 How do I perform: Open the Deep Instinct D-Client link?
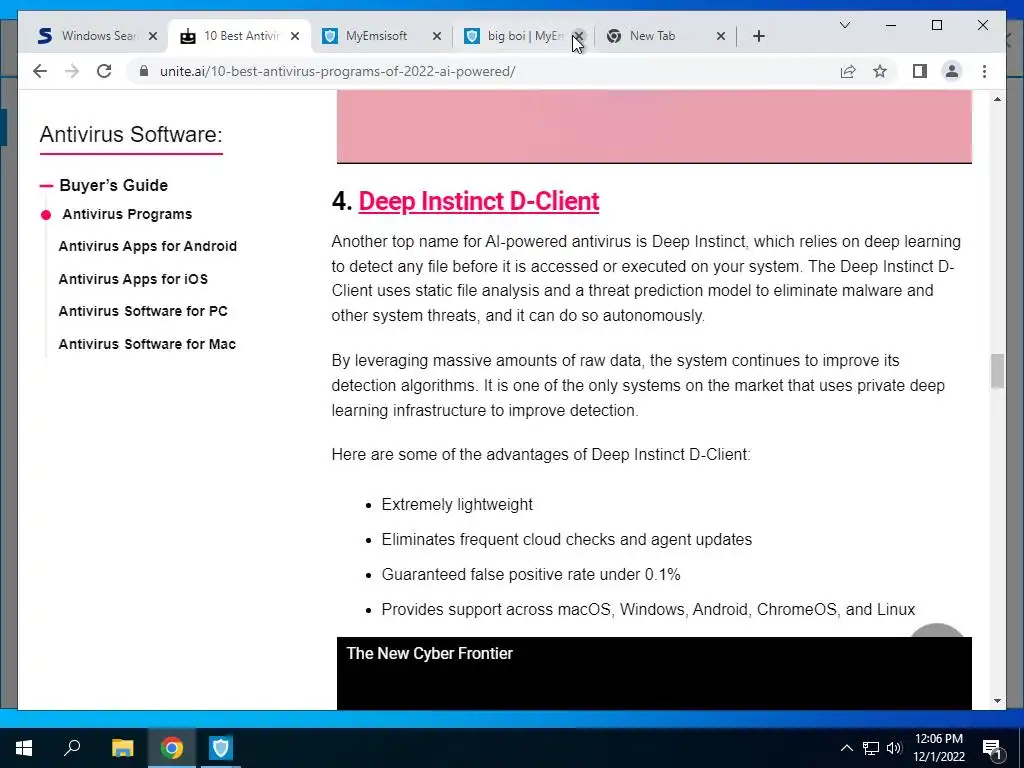tap(479, 201)
